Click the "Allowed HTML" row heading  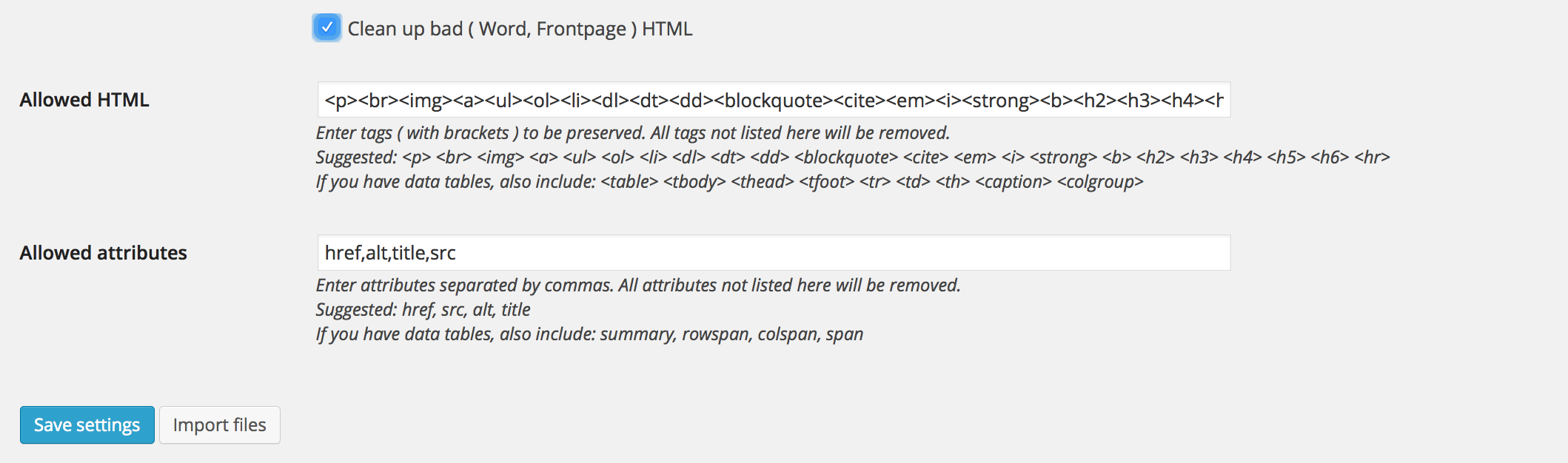tap(84, 100)
